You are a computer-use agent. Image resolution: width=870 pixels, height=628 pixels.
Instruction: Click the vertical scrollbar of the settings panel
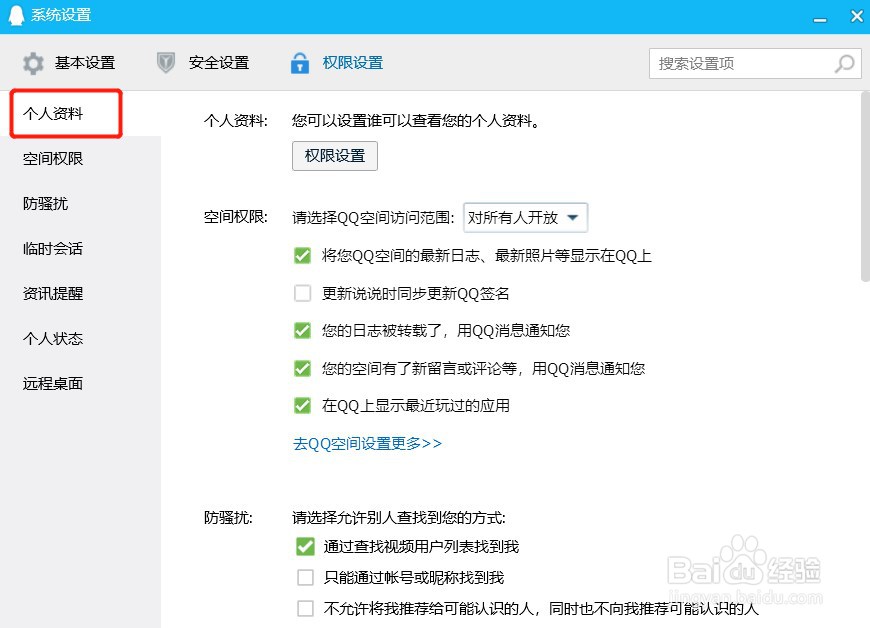(865, 186)
